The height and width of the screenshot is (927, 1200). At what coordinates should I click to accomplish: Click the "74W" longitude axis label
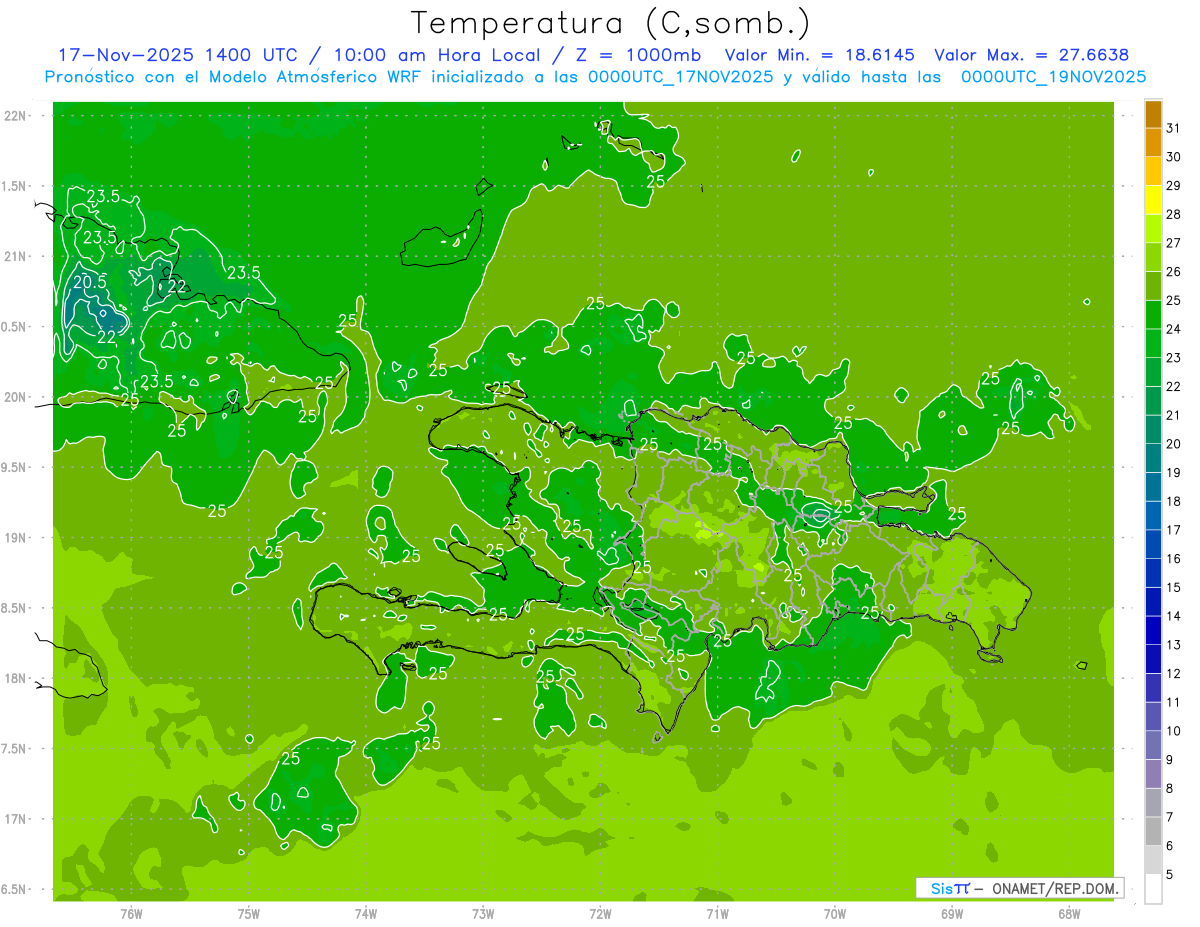[x=366, y=913]
